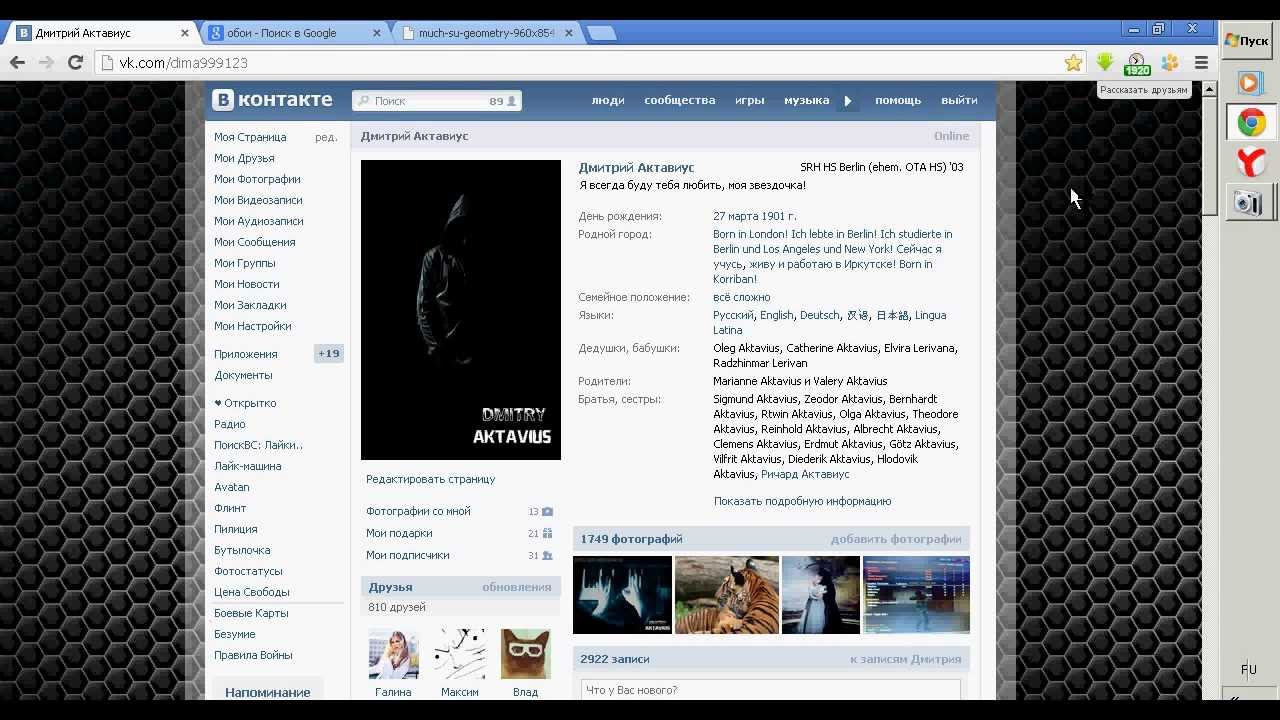Screen dimensions: 1280x720
Task: Click gifts icon next to 21
Action: [547, 533]
